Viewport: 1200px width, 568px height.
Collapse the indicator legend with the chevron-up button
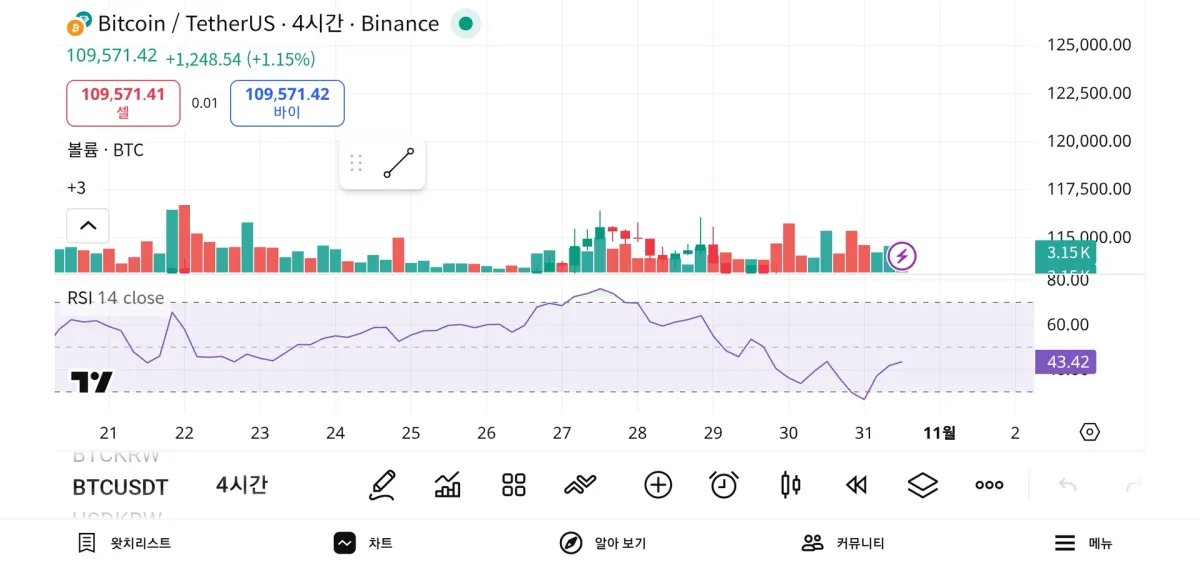coord(88,225)
